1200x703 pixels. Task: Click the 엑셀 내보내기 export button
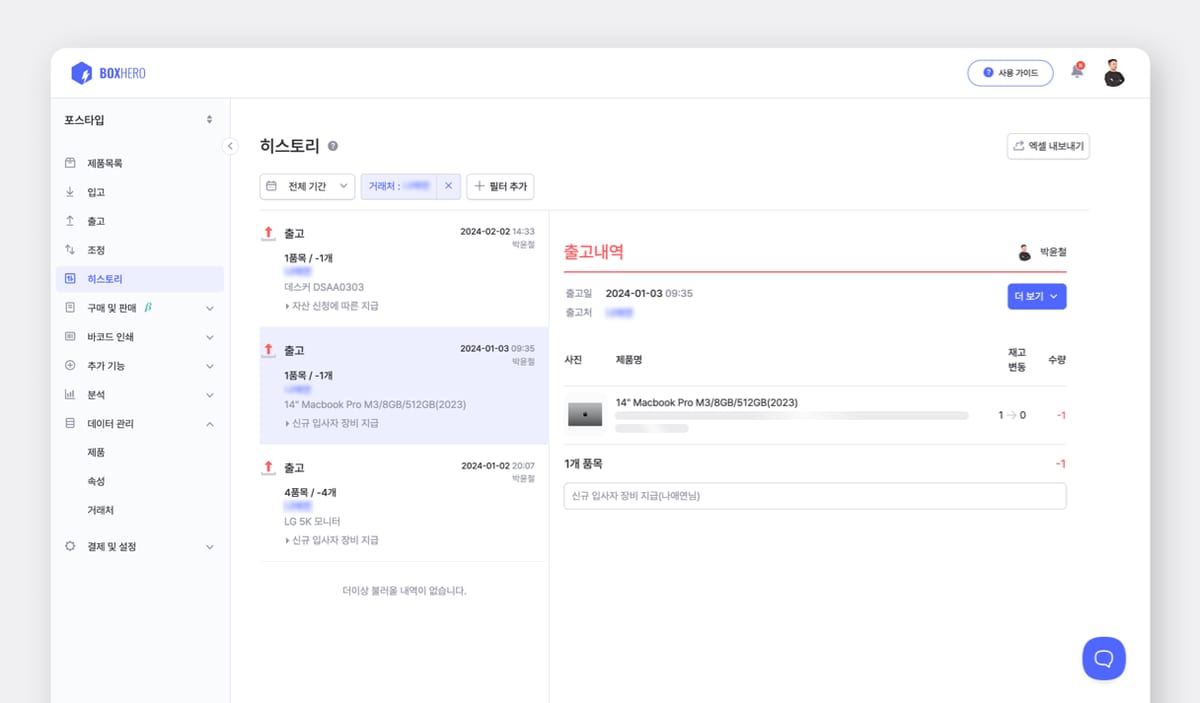point(1047,145)
